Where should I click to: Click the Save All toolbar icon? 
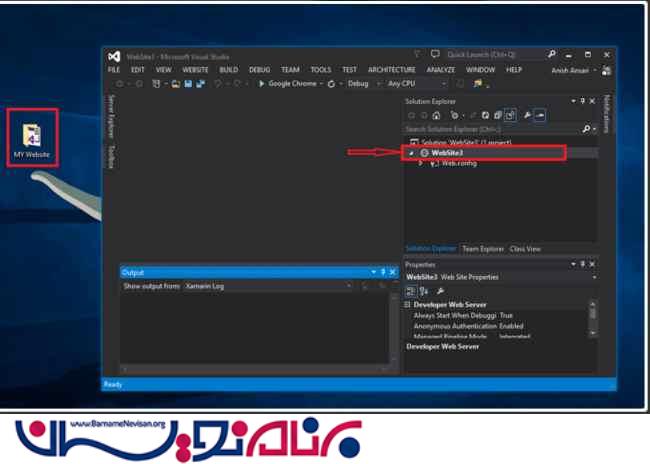pyautogui.click(x=201, y=84)
